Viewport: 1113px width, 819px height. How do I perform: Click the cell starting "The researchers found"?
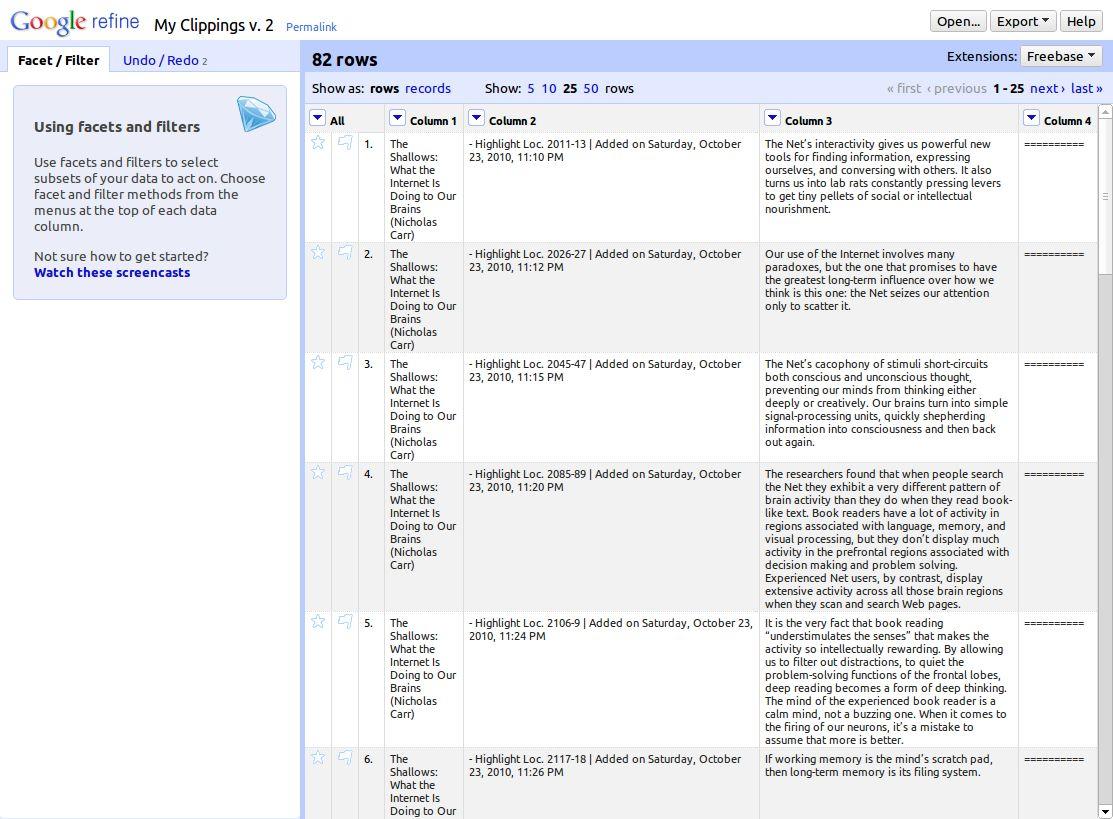(889, 537)
